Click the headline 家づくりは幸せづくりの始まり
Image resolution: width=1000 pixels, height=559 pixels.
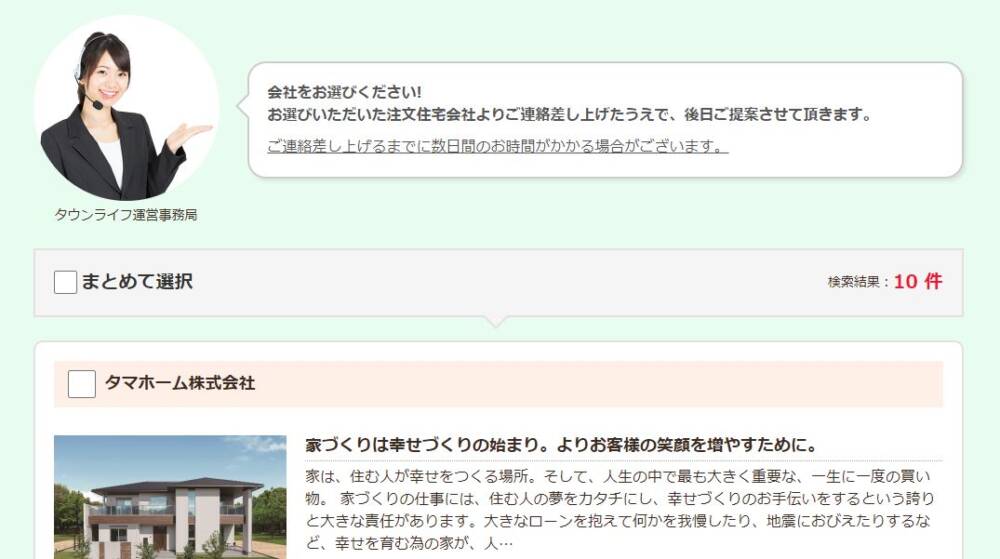[561, 445]
